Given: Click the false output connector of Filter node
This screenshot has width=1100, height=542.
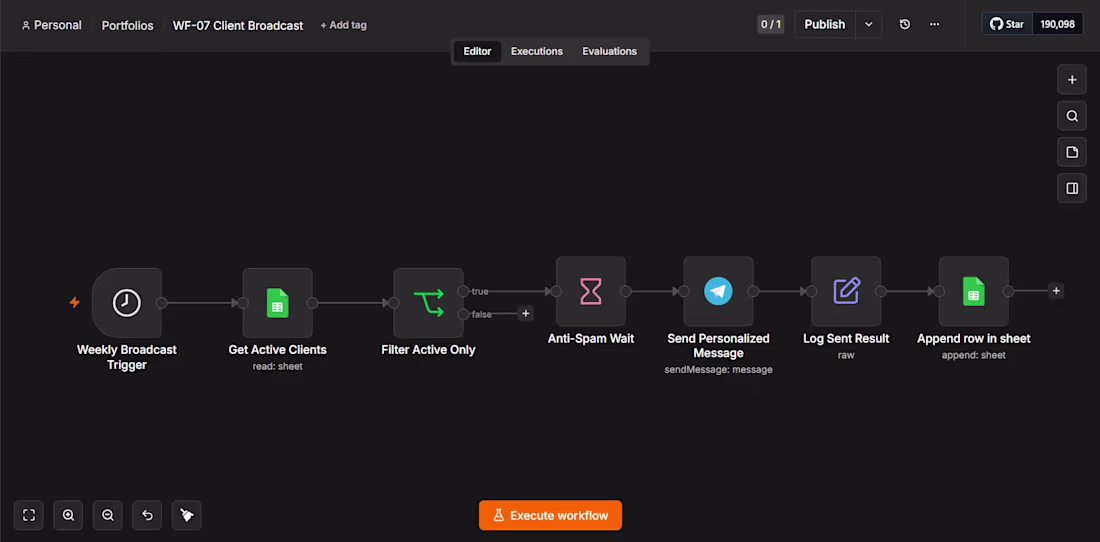Looking at the screenshot, I should (x=463, y=314).
